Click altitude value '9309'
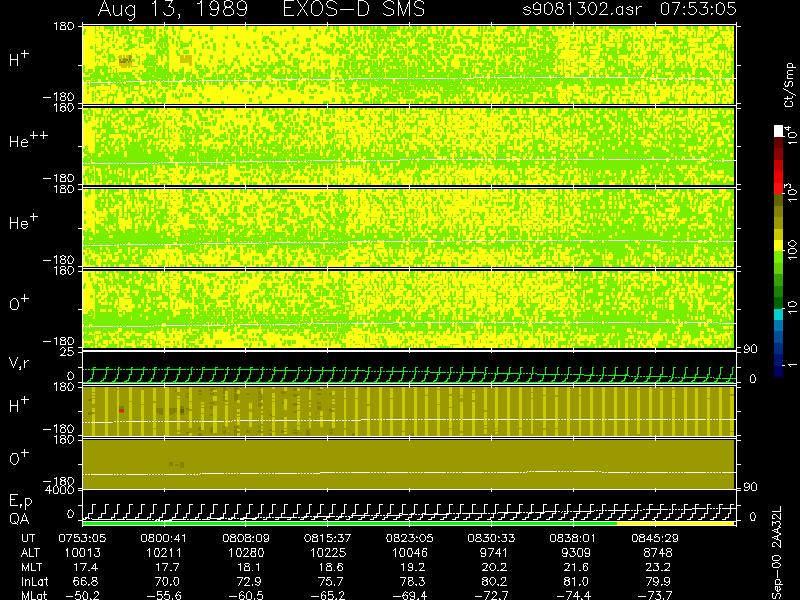Image resolution: width=800 pixels, height=600 pixels. tap(576, 553)
